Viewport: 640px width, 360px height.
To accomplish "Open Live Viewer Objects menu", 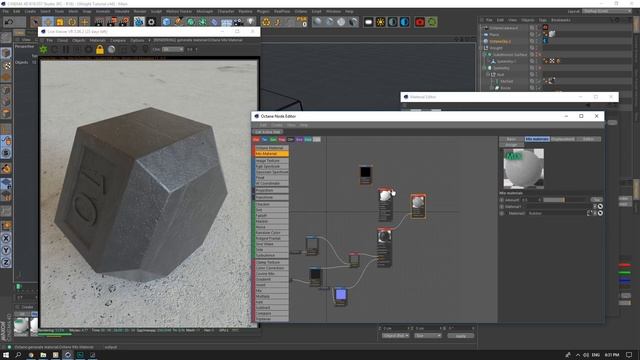I will click(x=78, y=40).
